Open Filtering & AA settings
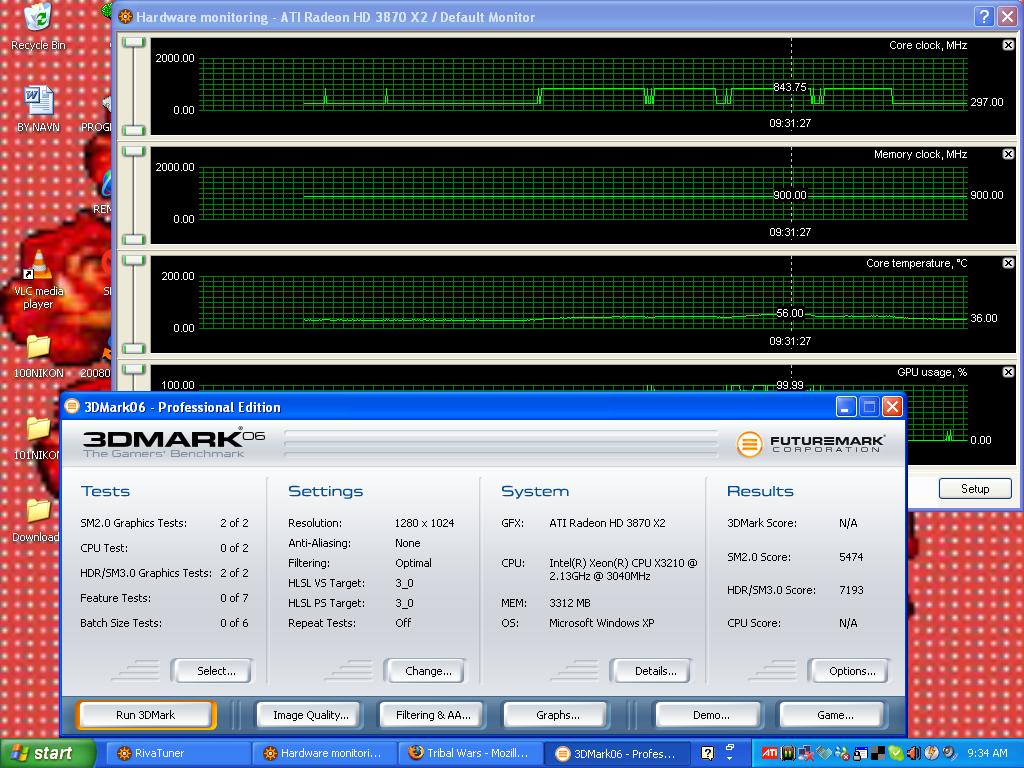This screenshot has width=1024, height=768. 433,715
